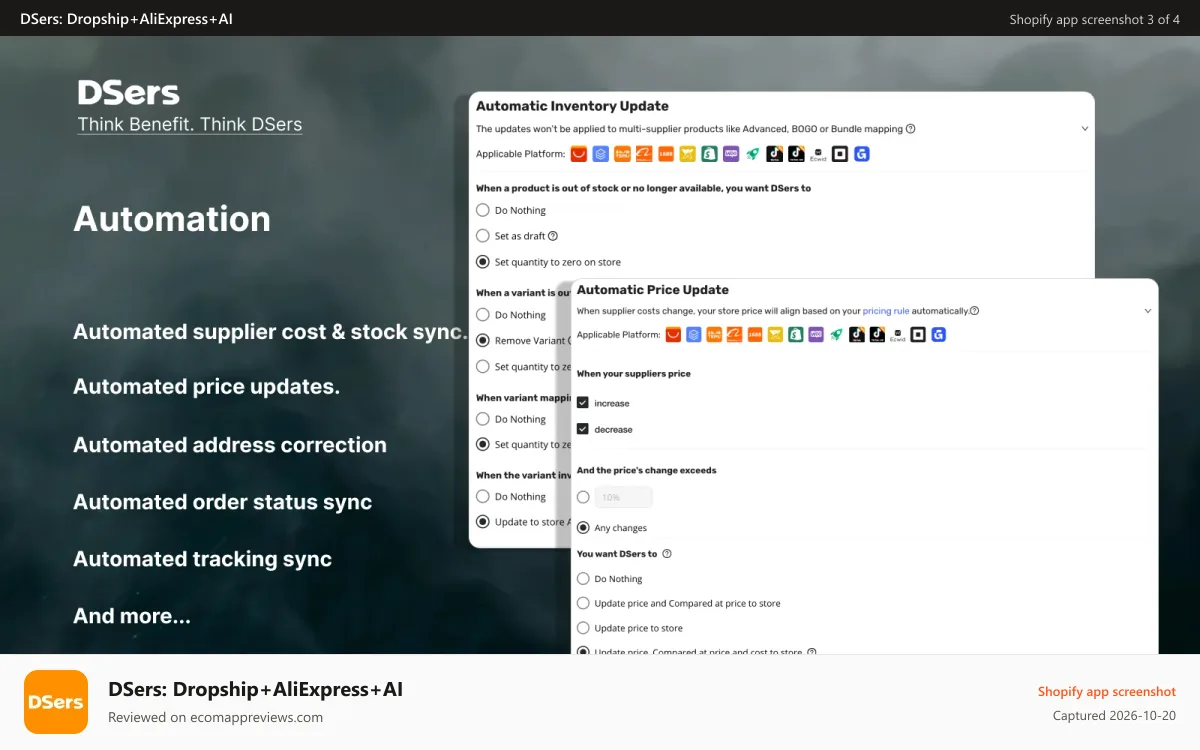Click the help icon after Bundle mapping text
Image resolution: width=1200 pixels, height=750 pixels.
click(x=911, y=129)
